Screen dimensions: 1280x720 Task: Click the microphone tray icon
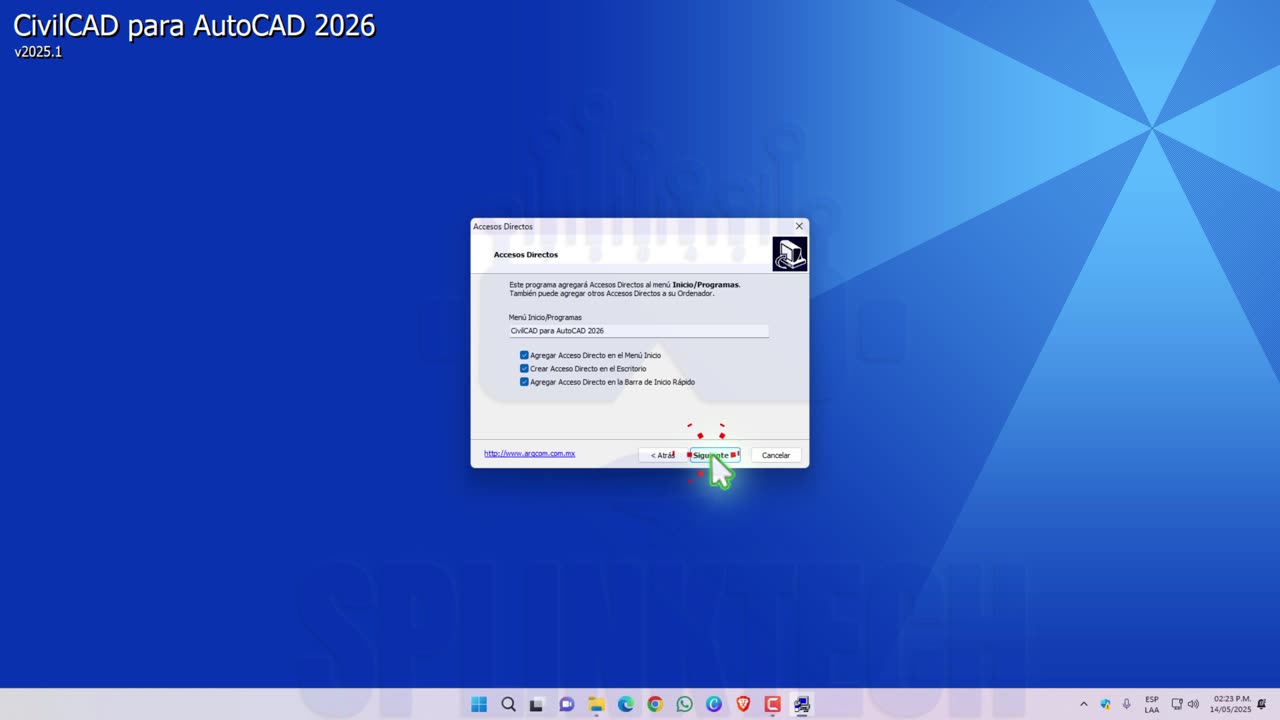(x=1127, y=704)
